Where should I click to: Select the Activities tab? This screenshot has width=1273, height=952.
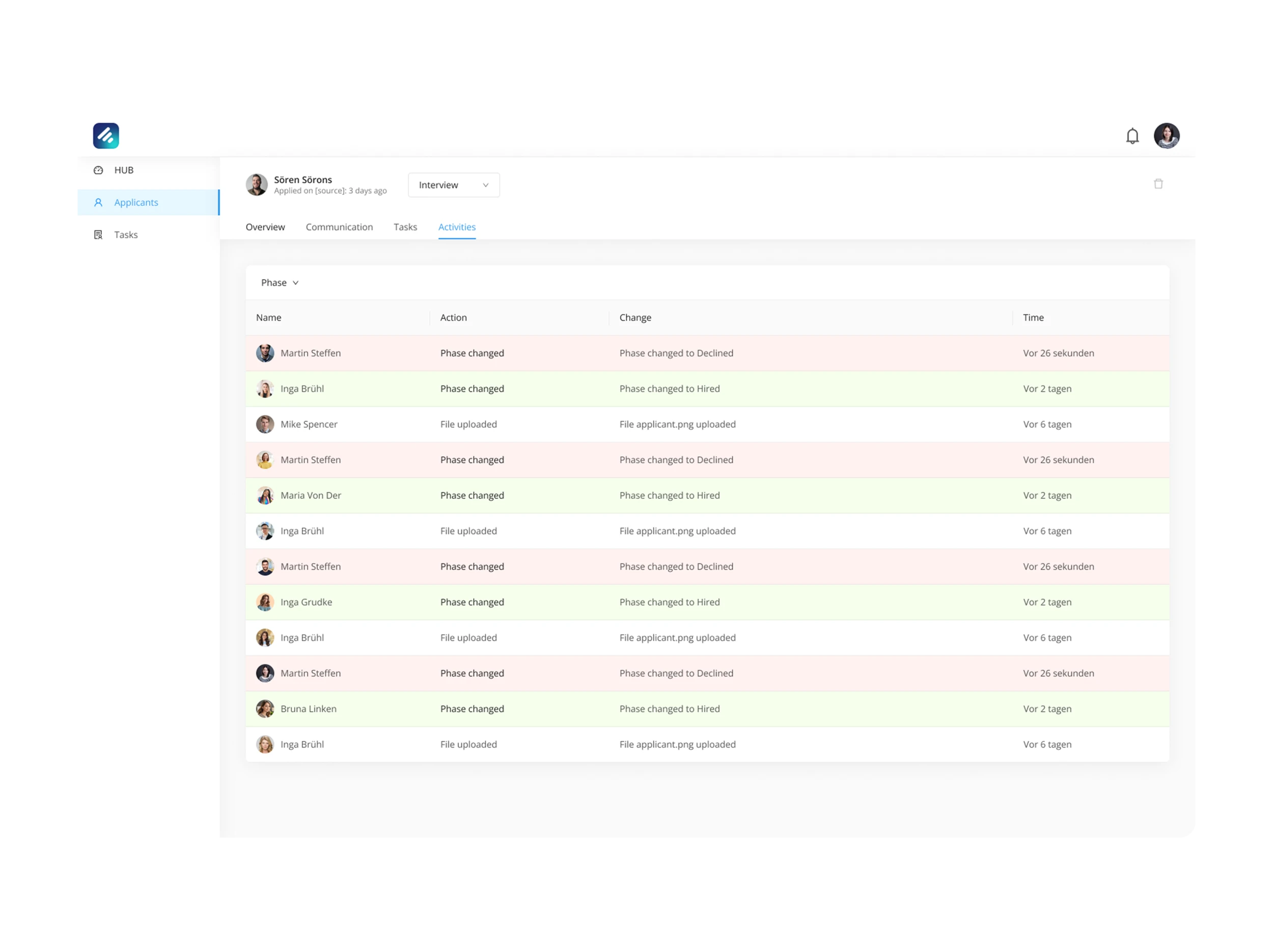pos(457,227)
